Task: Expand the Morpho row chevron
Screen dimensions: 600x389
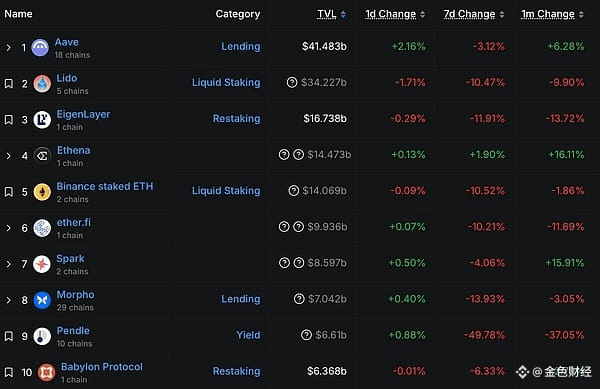Action: (8, 300)
